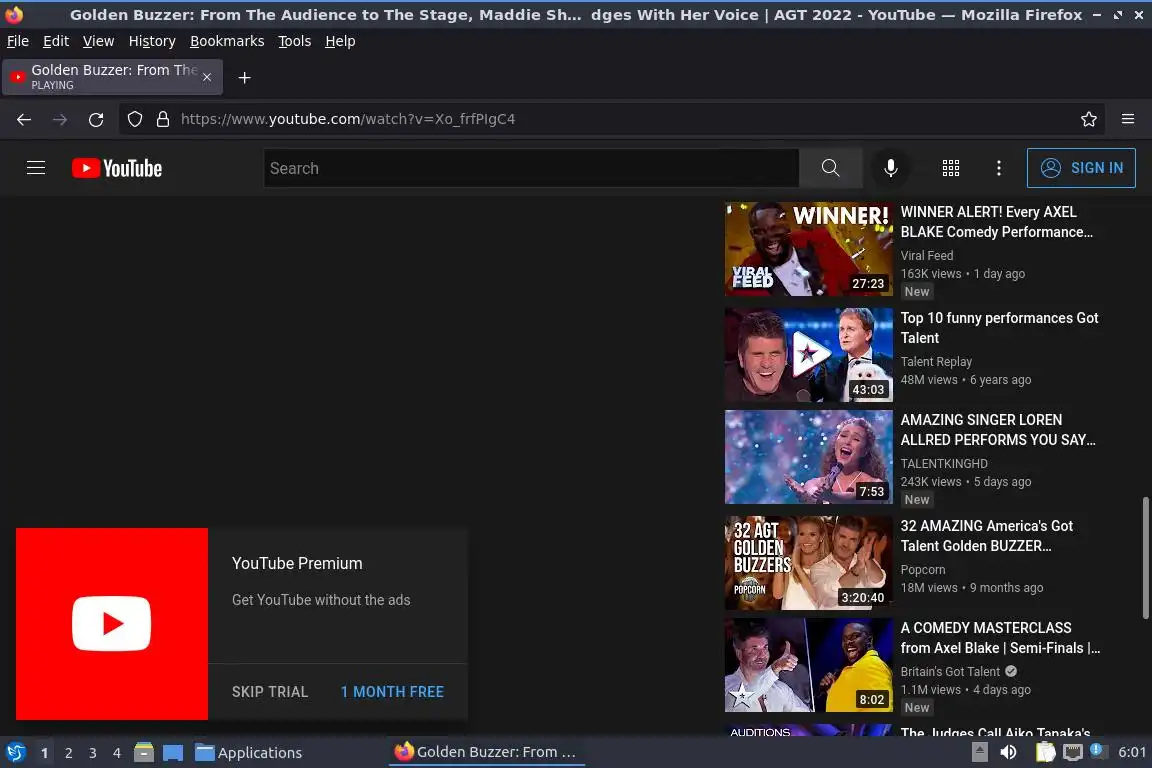Click the 43:03 funny performances thumbnail
The image size is (1152, 768).
tap(809, 355)
